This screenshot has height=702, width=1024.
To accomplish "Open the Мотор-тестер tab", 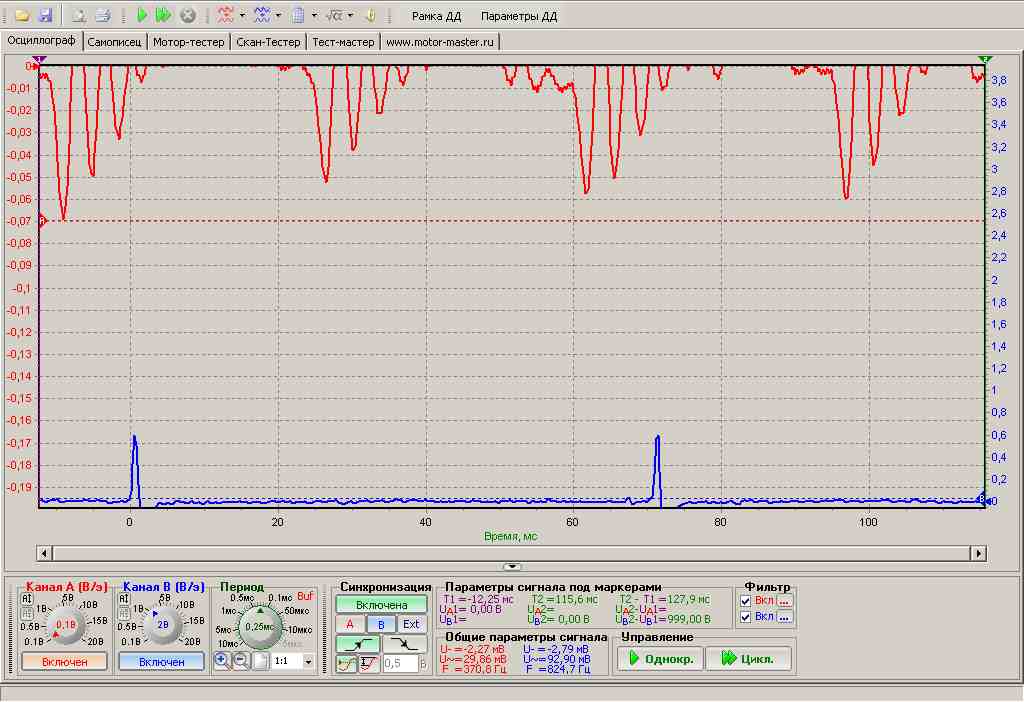I will point(188,42).
